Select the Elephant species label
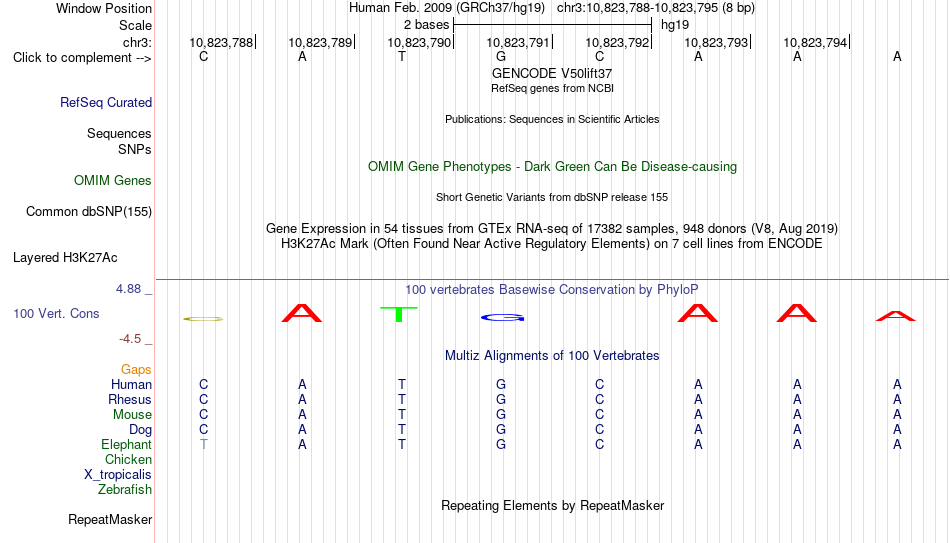Image resolution: width=950 pixels, height=543 pixels. [x=126, y=444]
